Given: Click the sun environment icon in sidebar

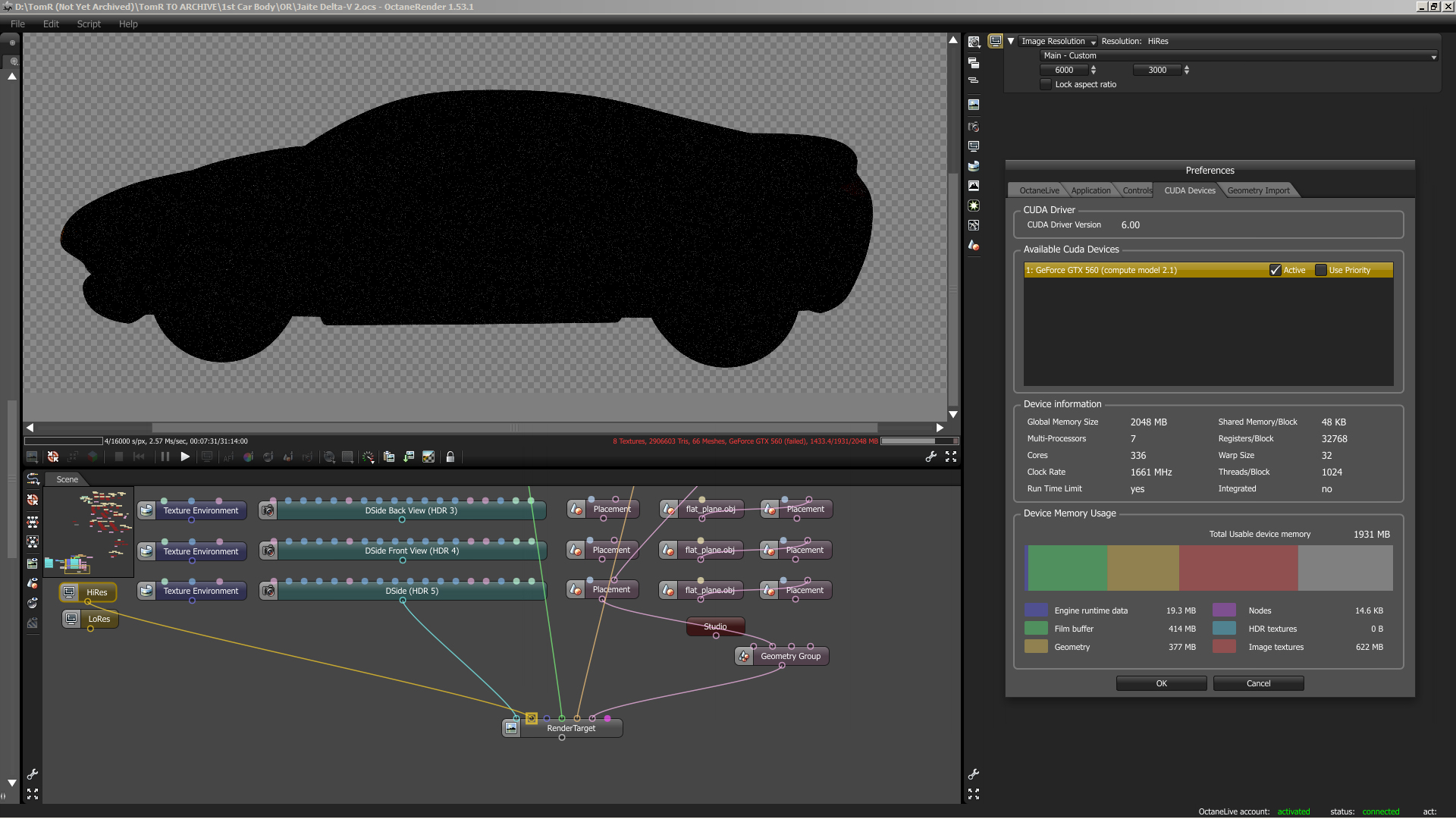Looking at the screenshot, I should click(x=974, y=206).
